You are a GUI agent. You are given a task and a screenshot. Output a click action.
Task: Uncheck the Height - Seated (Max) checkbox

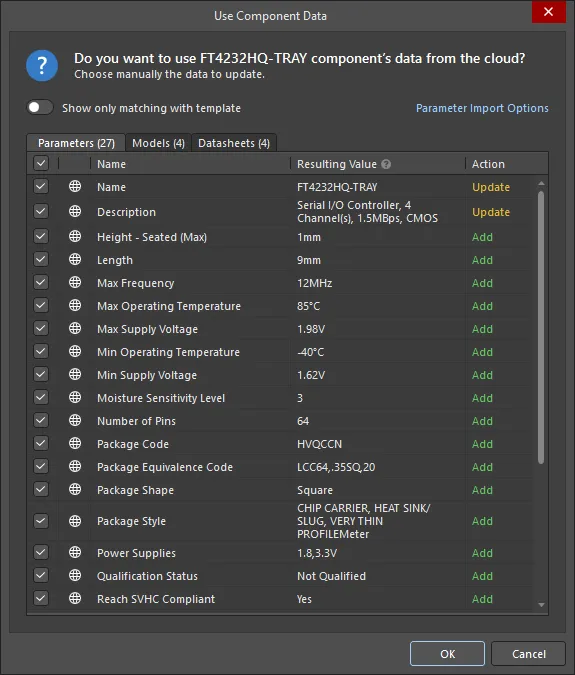pos(41,236)
